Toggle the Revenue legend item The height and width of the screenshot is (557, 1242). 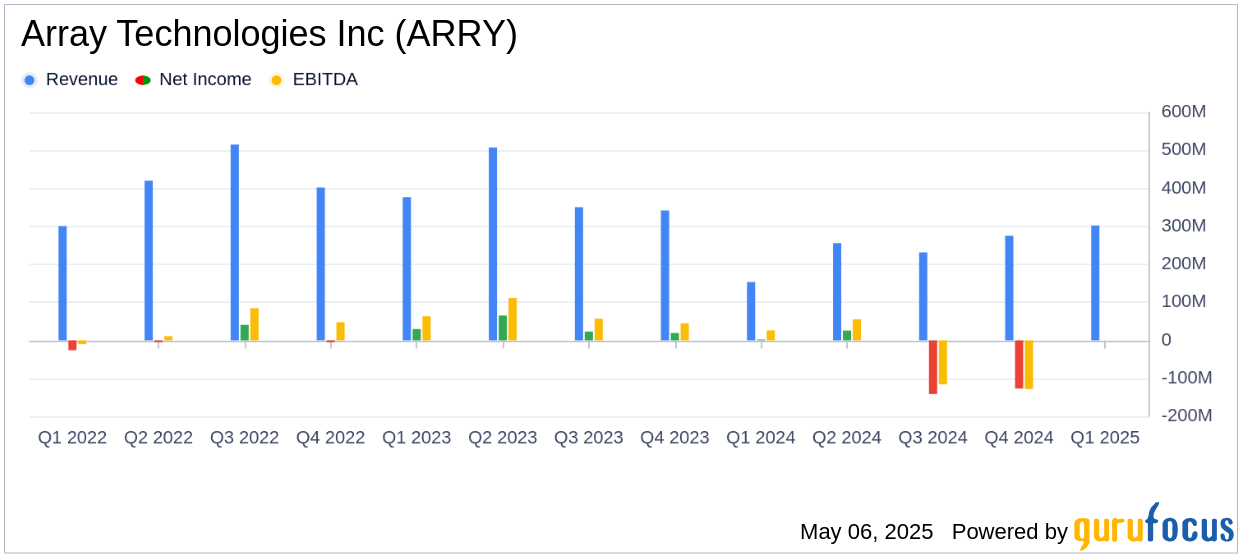tap(70, 79)
